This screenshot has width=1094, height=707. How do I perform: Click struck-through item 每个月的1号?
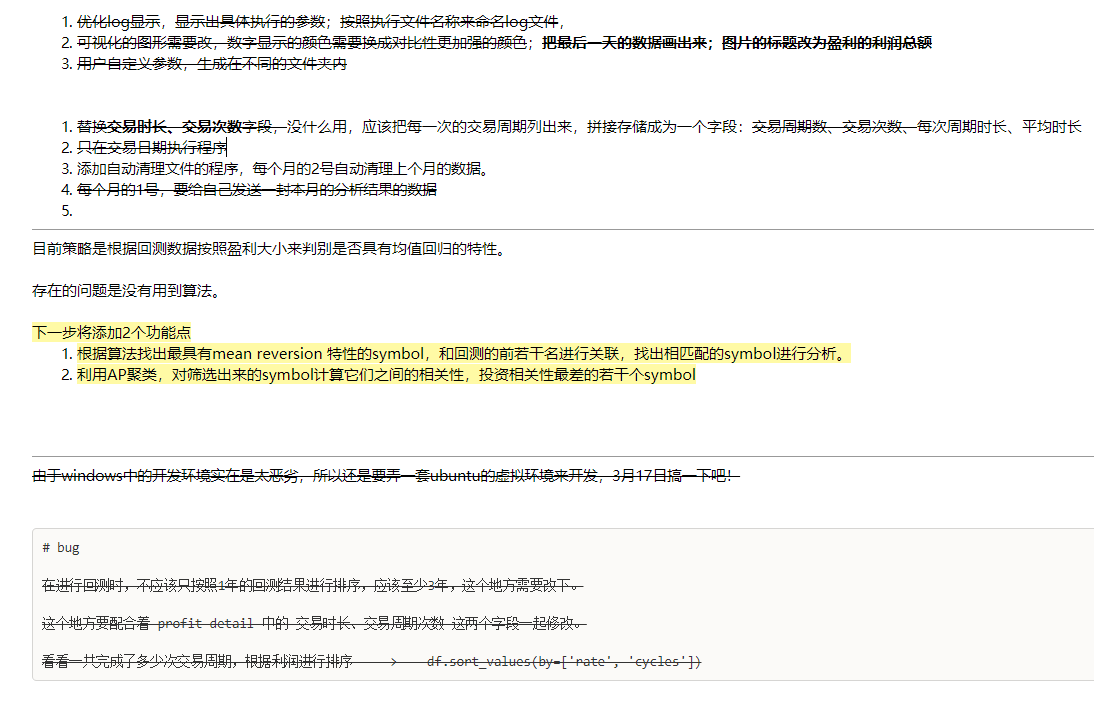click(256, 190)
